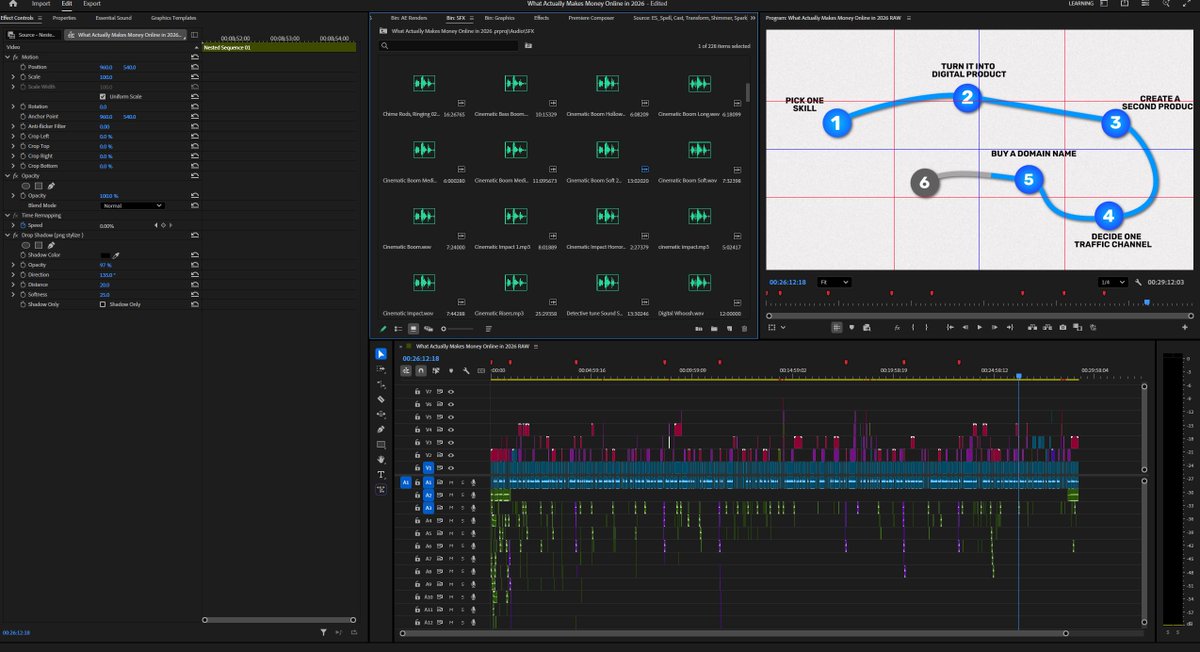Switch to the Import workspace tab
Screen dimensions: 1200x652
pyautogui.click(x=41, y=4)
